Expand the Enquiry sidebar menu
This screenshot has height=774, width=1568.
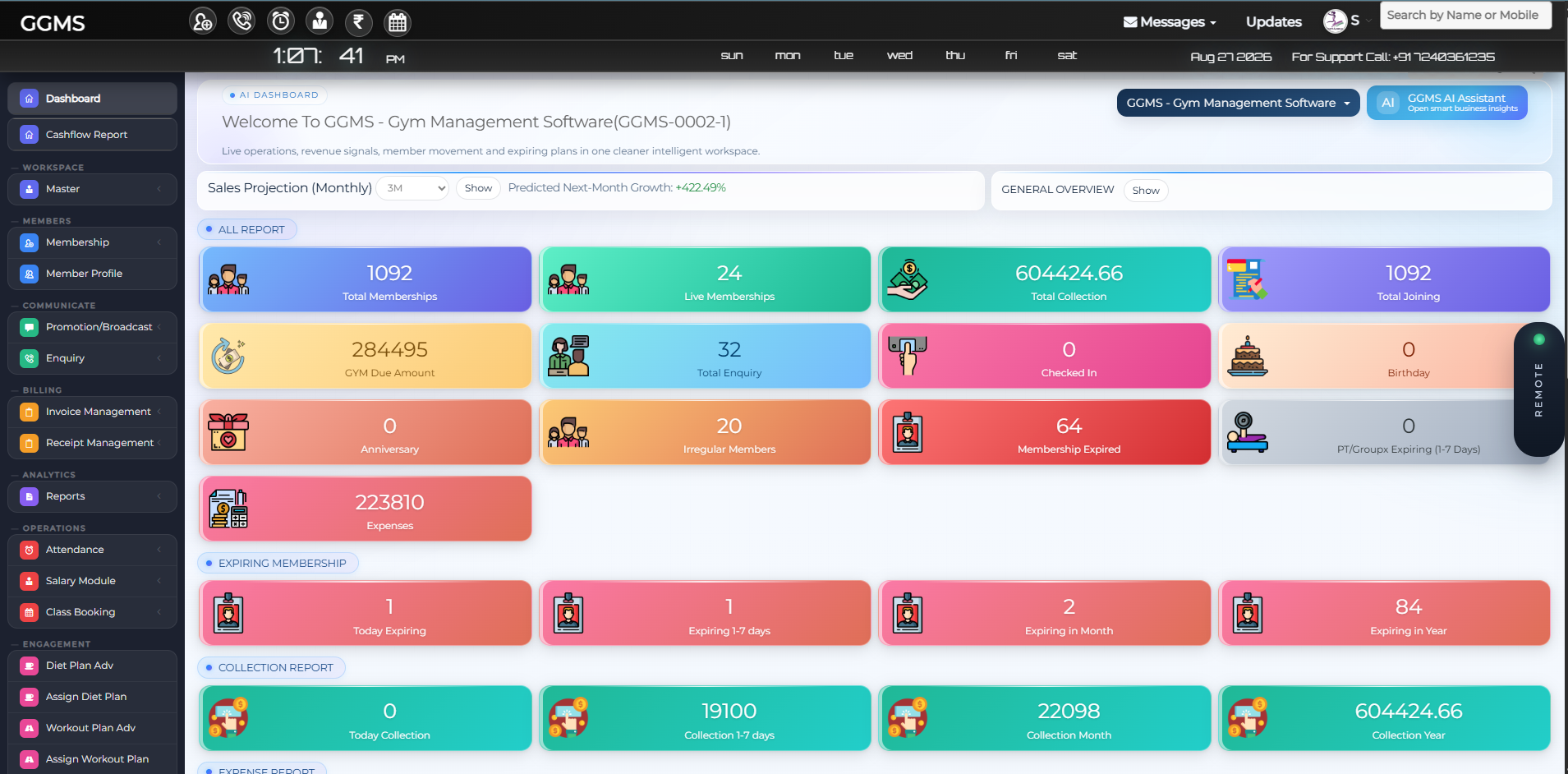[92, 358]
